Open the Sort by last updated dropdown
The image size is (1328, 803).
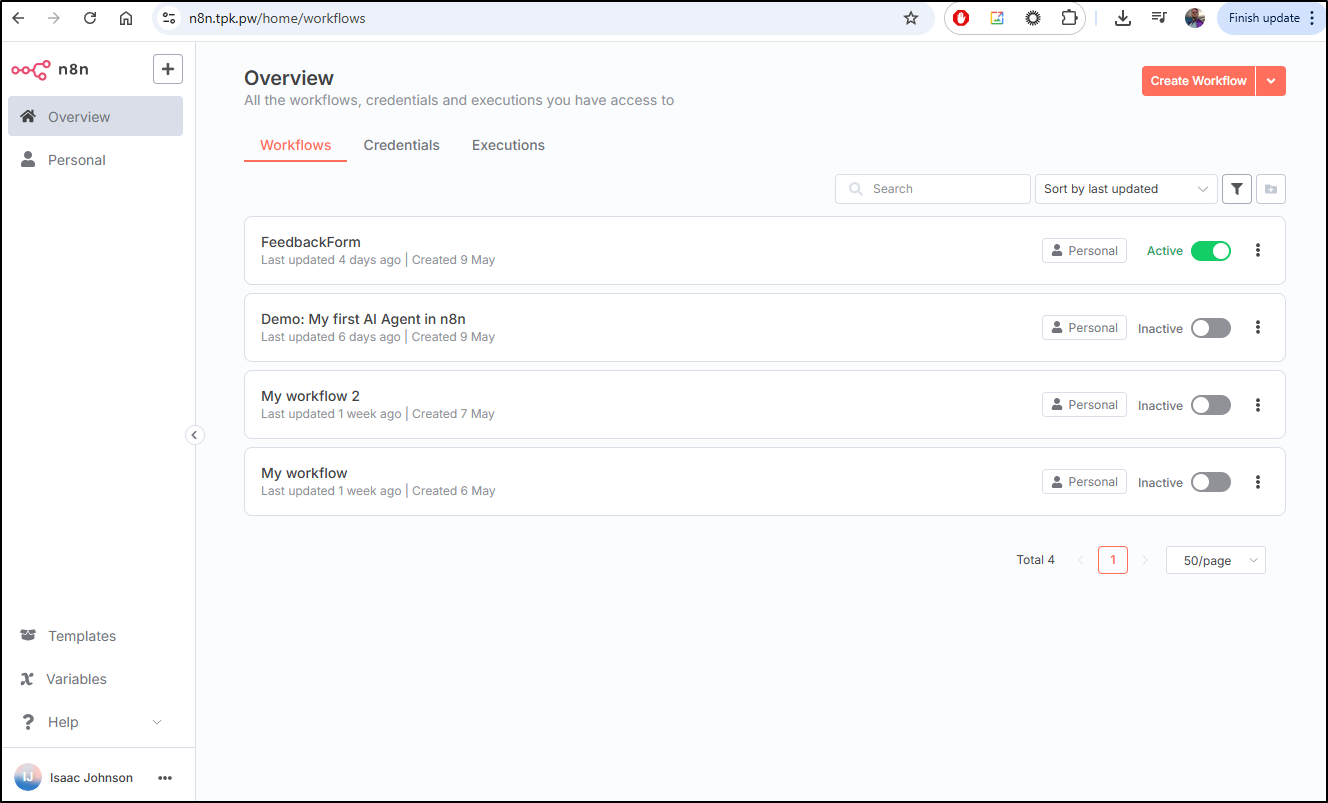pos(1125,189)
